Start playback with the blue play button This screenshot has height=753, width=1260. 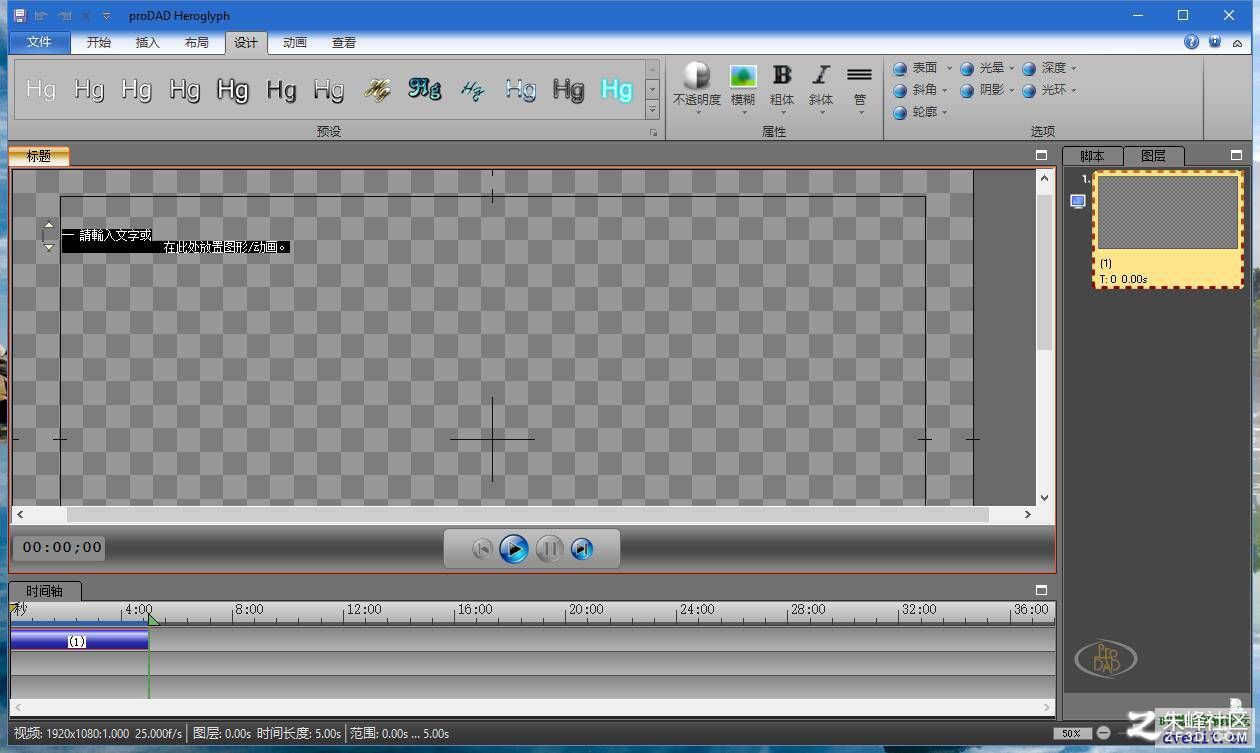[x=514, y=549]
